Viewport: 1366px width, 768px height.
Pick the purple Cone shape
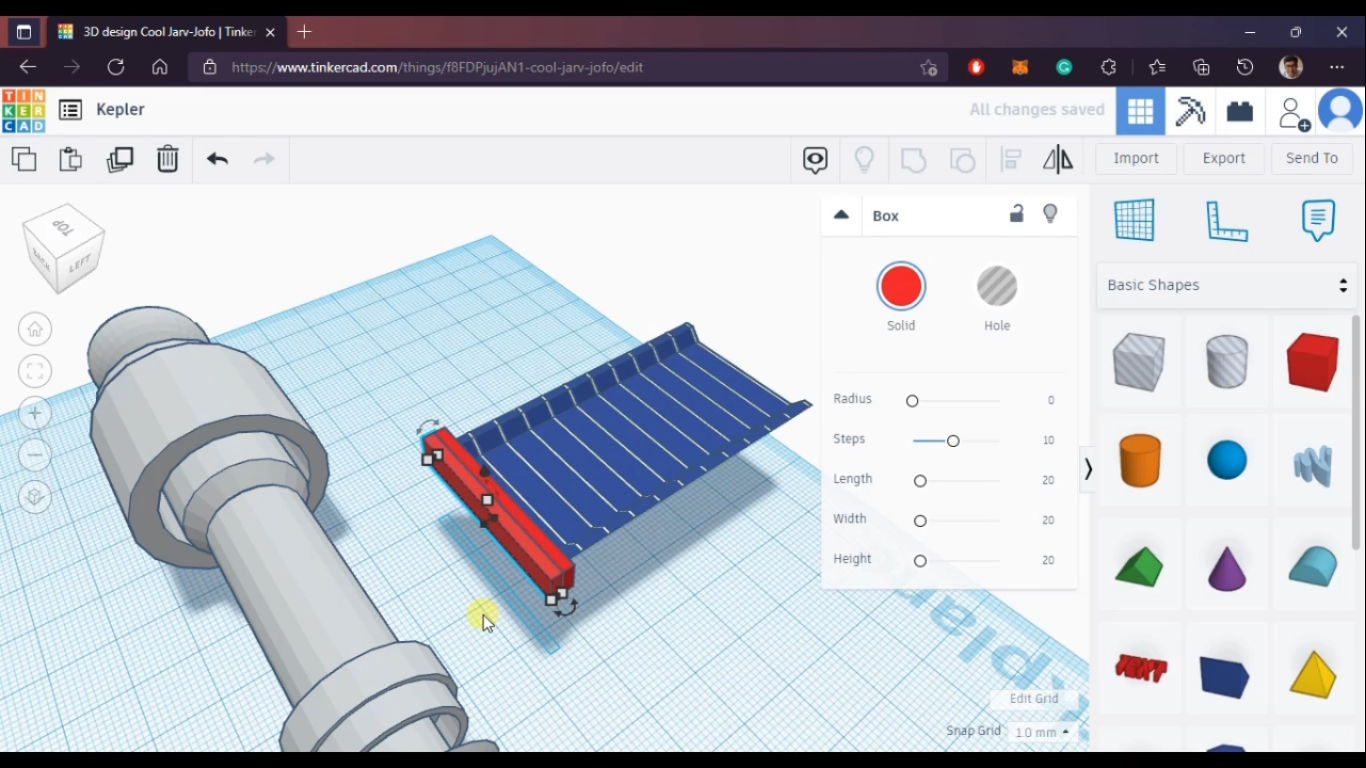1227,567
